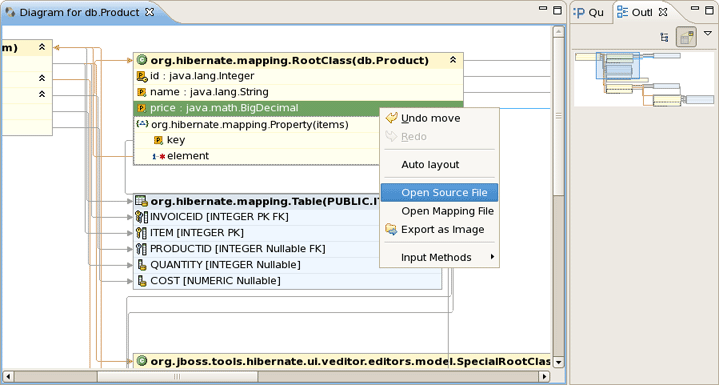Open the Outline view menu arrow
Screen dimensions: 719x385
tap(708, 33)
